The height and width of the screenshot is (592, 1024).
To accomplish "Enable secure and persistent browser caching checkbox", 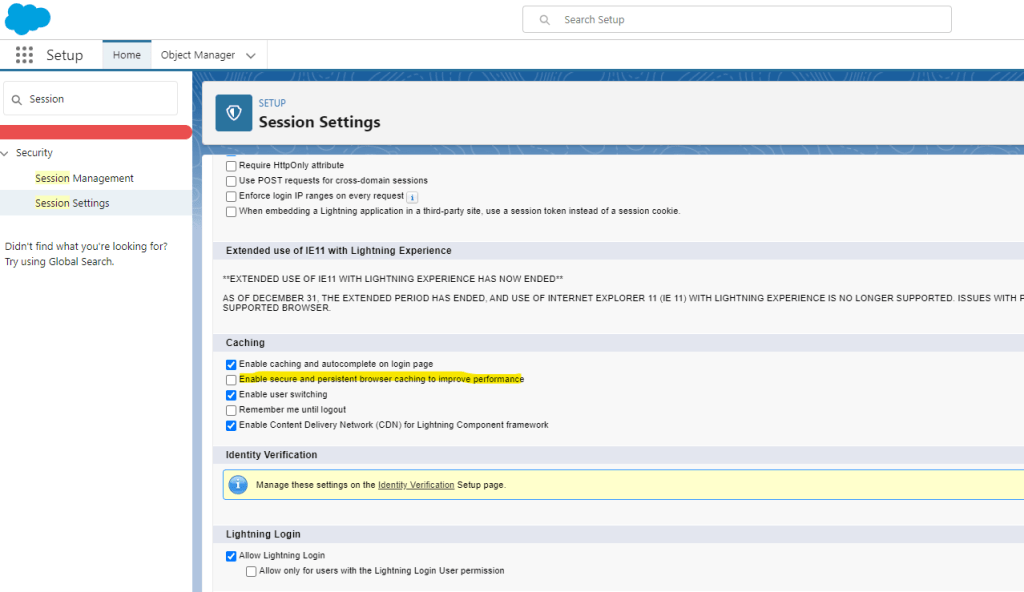I will (232, 380).
